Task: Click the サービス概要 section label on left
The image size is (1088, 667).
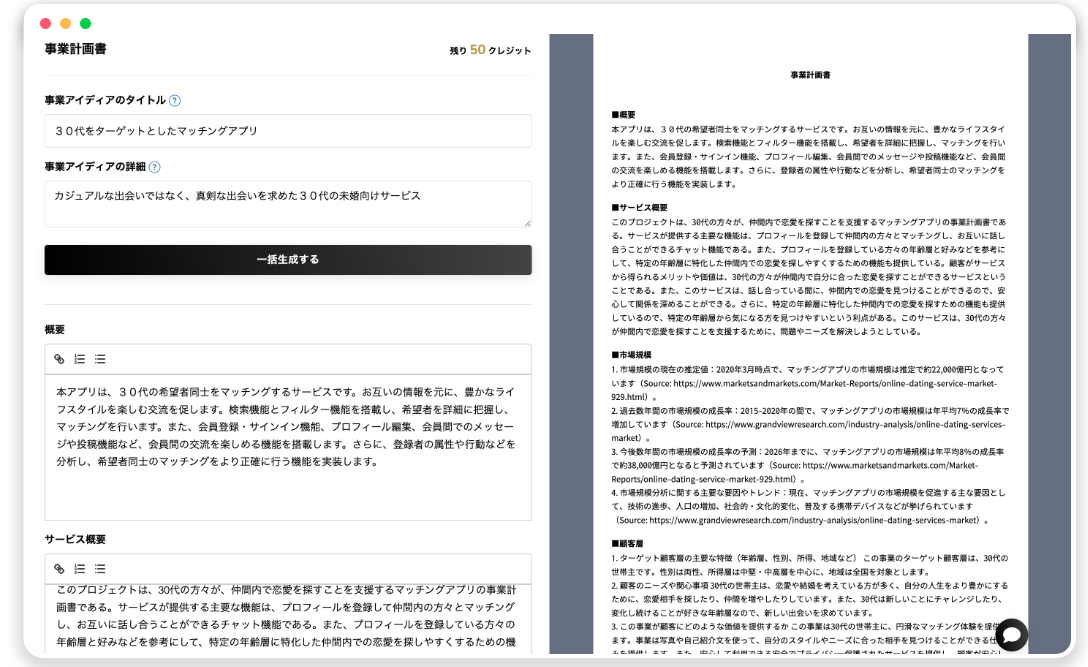Action: coord(75,539)
